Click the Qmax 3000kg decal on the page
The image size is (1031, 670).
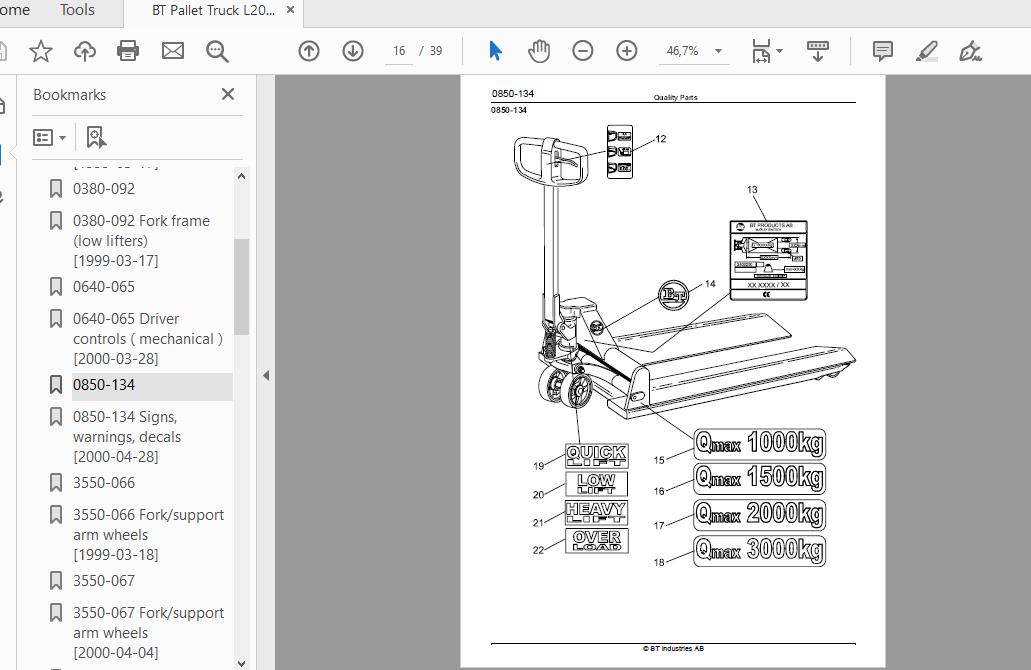759,550
